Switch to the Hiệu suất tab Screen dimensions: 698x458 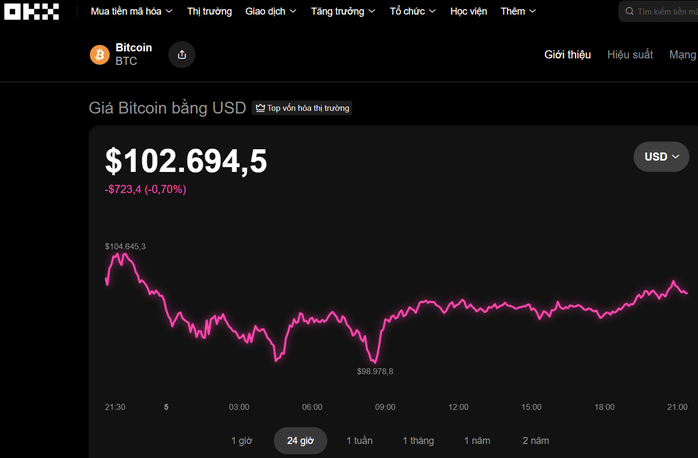(628, 55)
